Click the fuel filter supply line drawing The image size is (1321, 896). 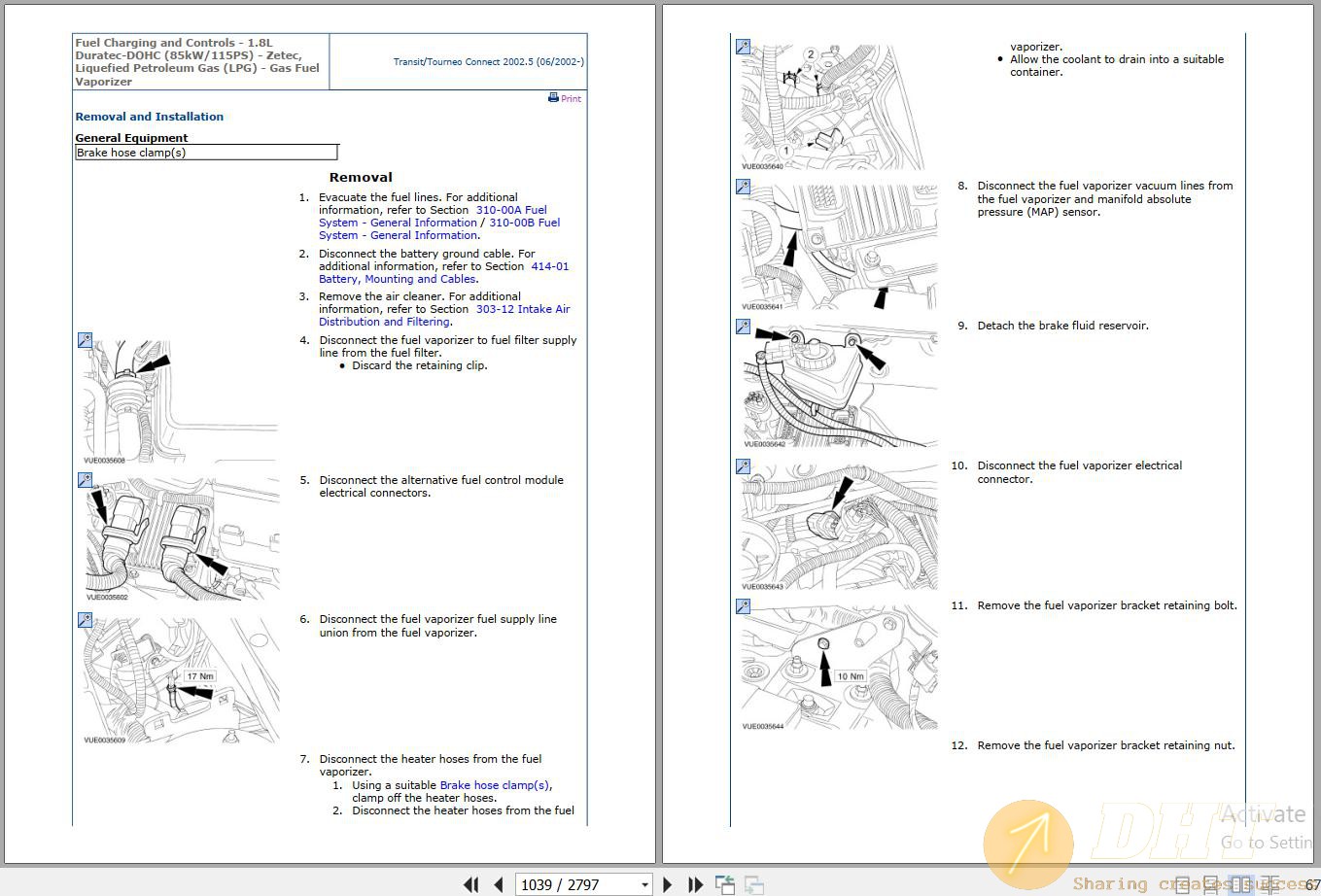point(181,398)
